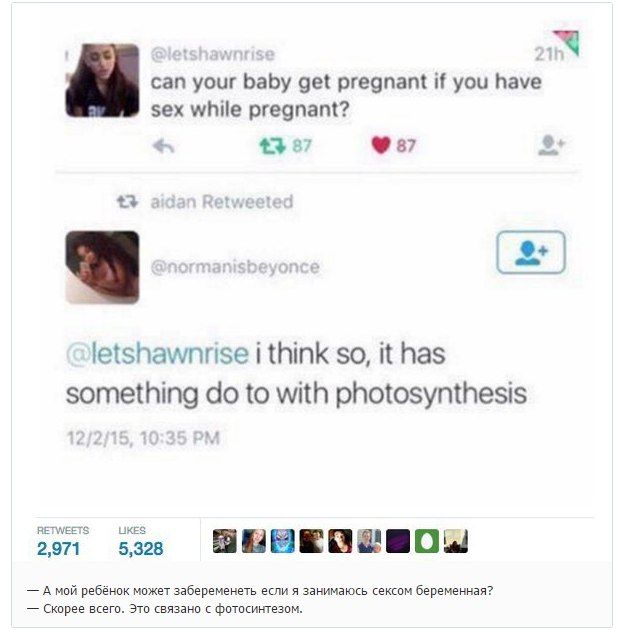Click the small gray add-user icon
Image resolution: width=617 pixels, height=631 pixels.
pos(551,146)
